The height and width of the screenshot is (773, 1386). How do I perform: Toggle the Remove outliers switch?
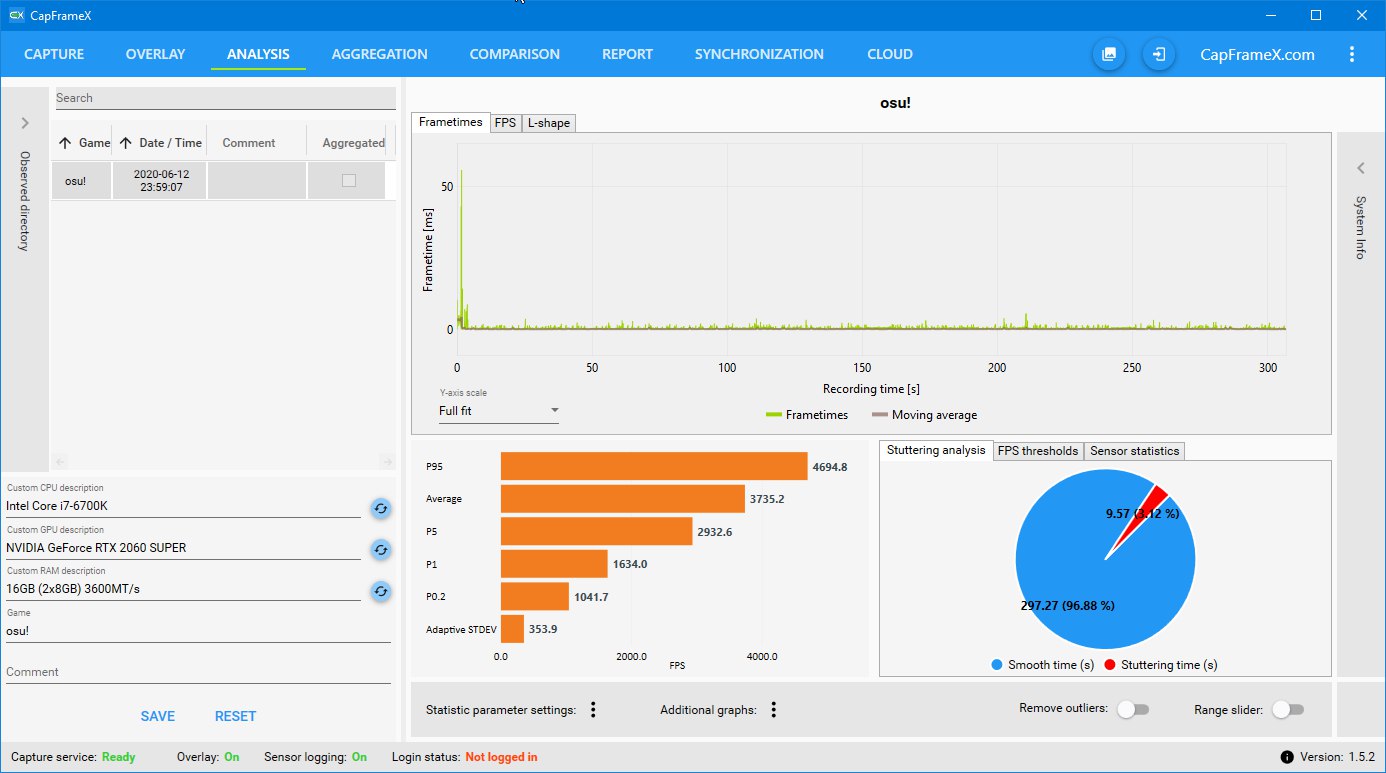1132,709
